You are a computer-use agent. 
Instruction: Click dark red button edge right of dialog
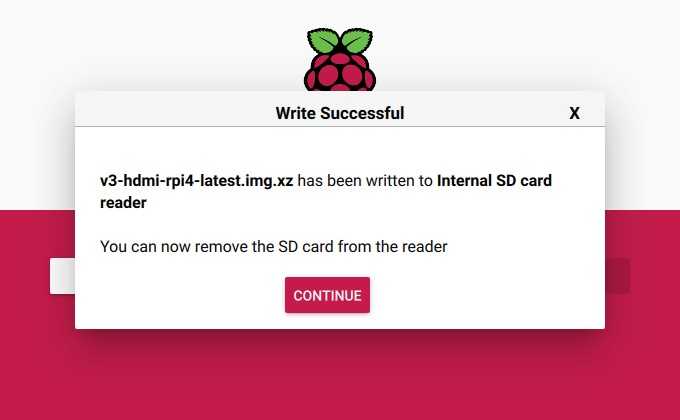click(618, 276)
